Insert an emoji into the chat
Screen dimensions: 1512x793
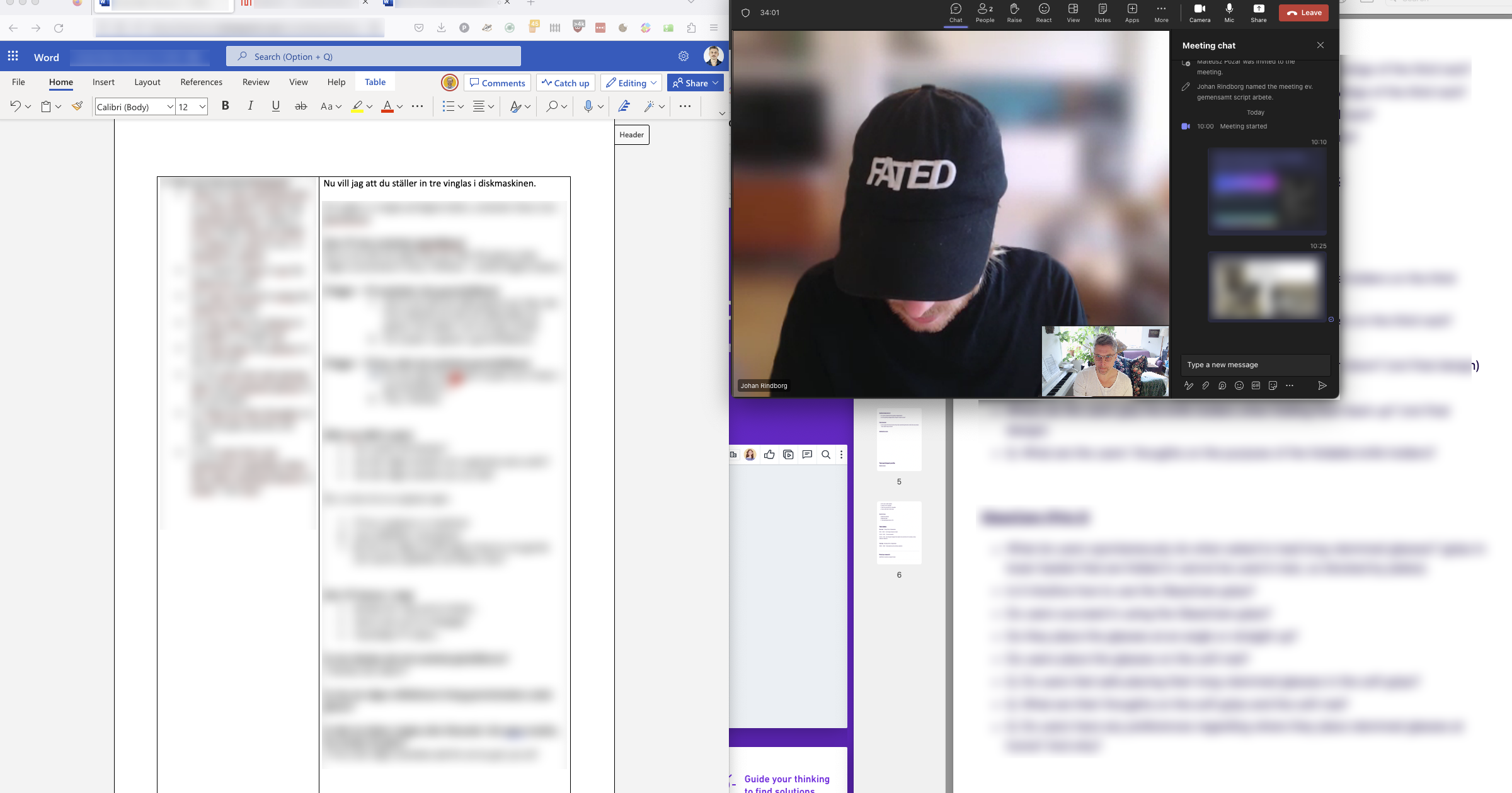pyautogui.click(x=1239, y=385)
